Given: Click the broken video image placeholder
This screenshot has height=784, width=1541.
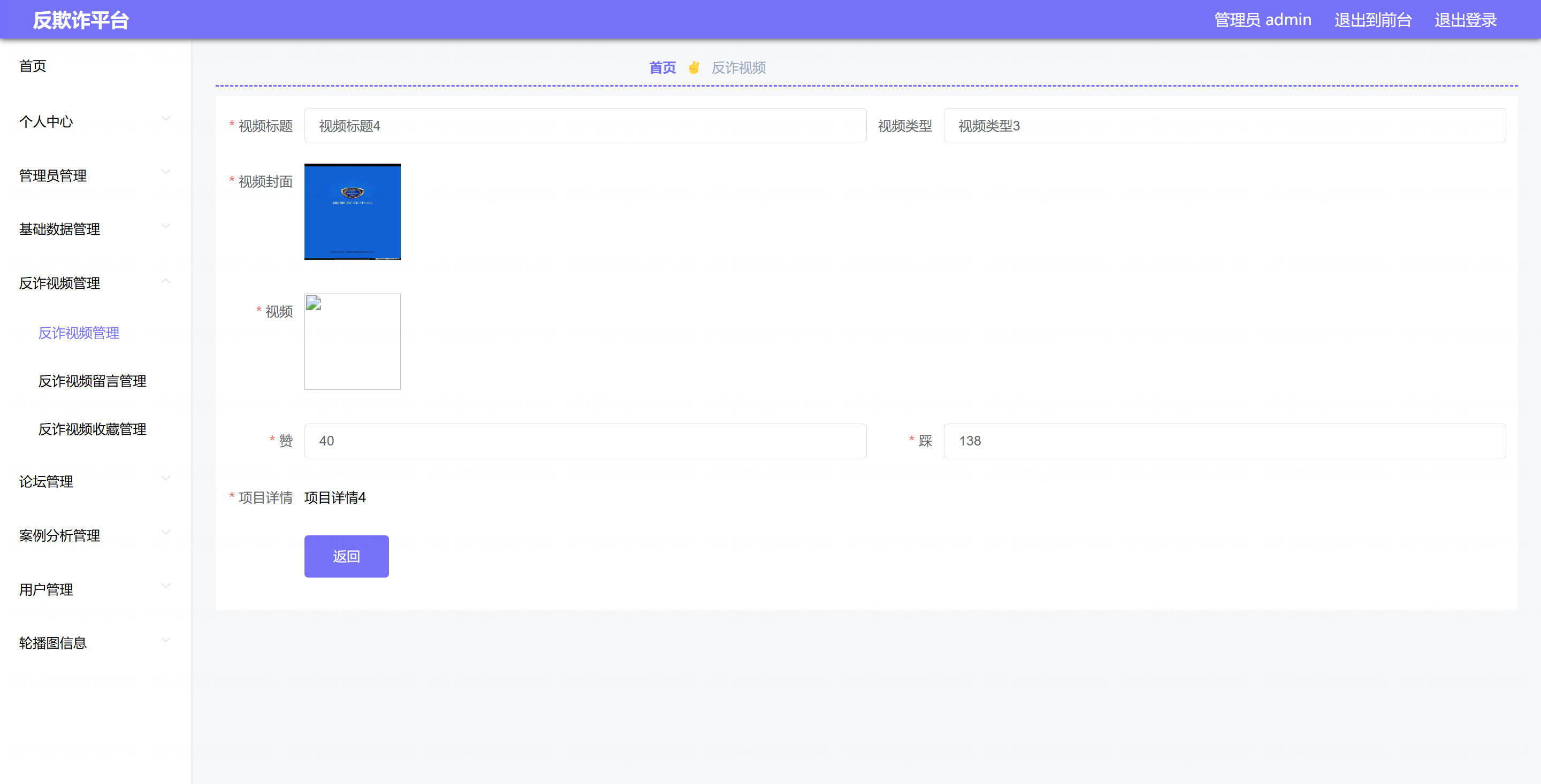Looking at the screenshot, I should point(353,342).
